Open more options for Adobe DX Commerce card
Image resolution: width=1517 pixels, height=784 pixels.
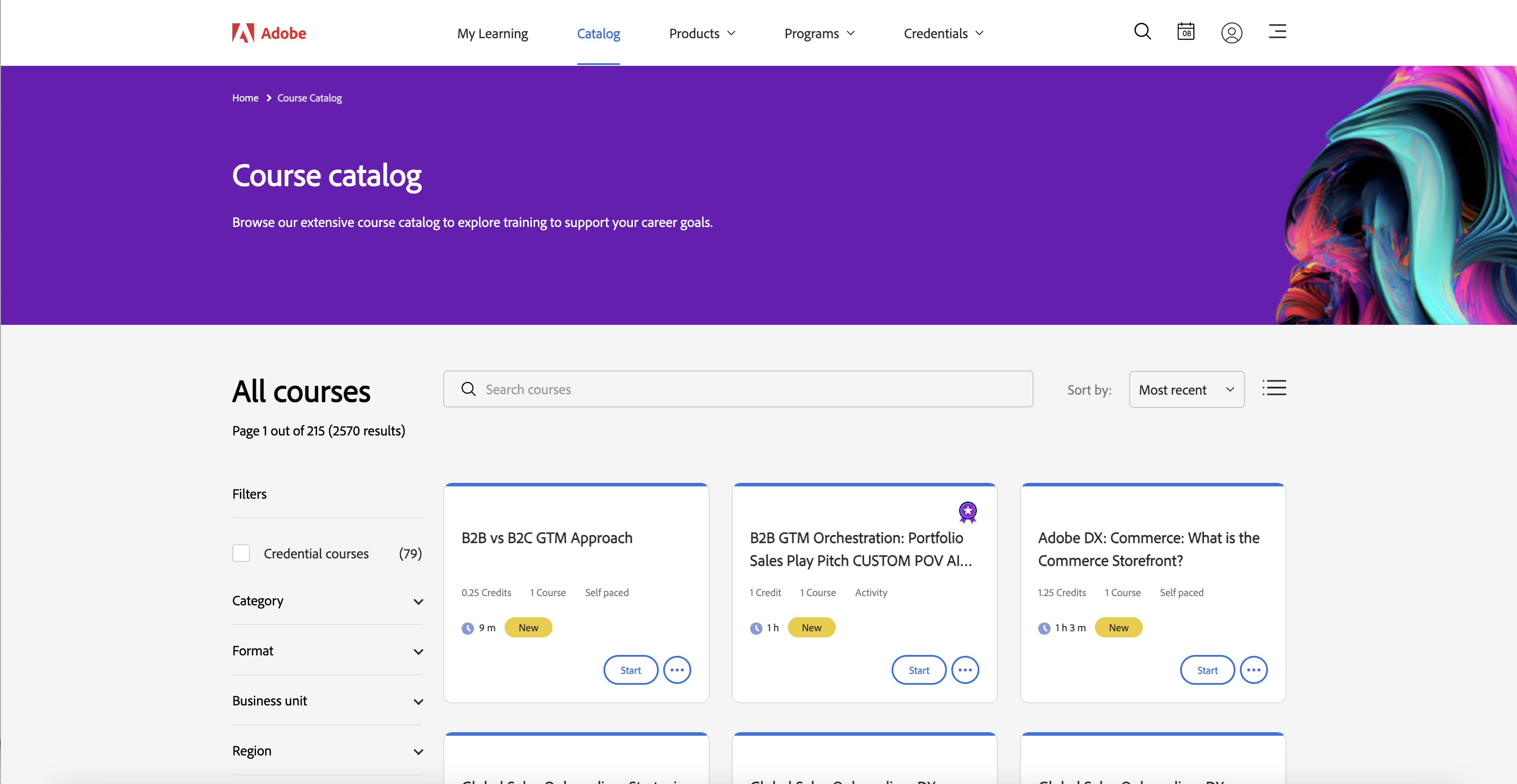click(x=1254, y=670)
